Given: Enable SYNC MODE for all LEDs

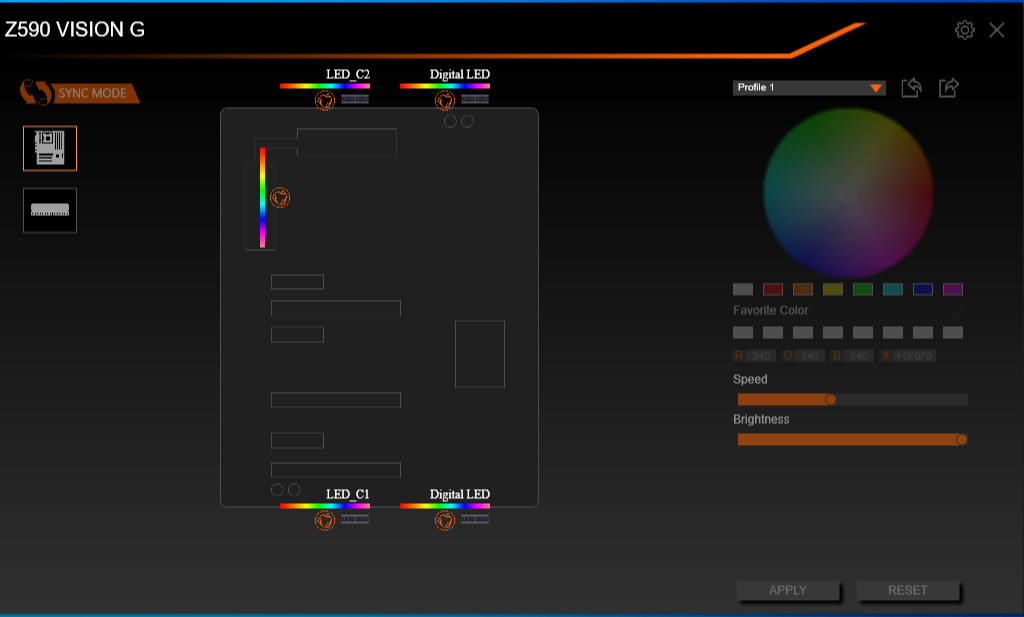Looking at the screenshot, I should coord(80,93).
